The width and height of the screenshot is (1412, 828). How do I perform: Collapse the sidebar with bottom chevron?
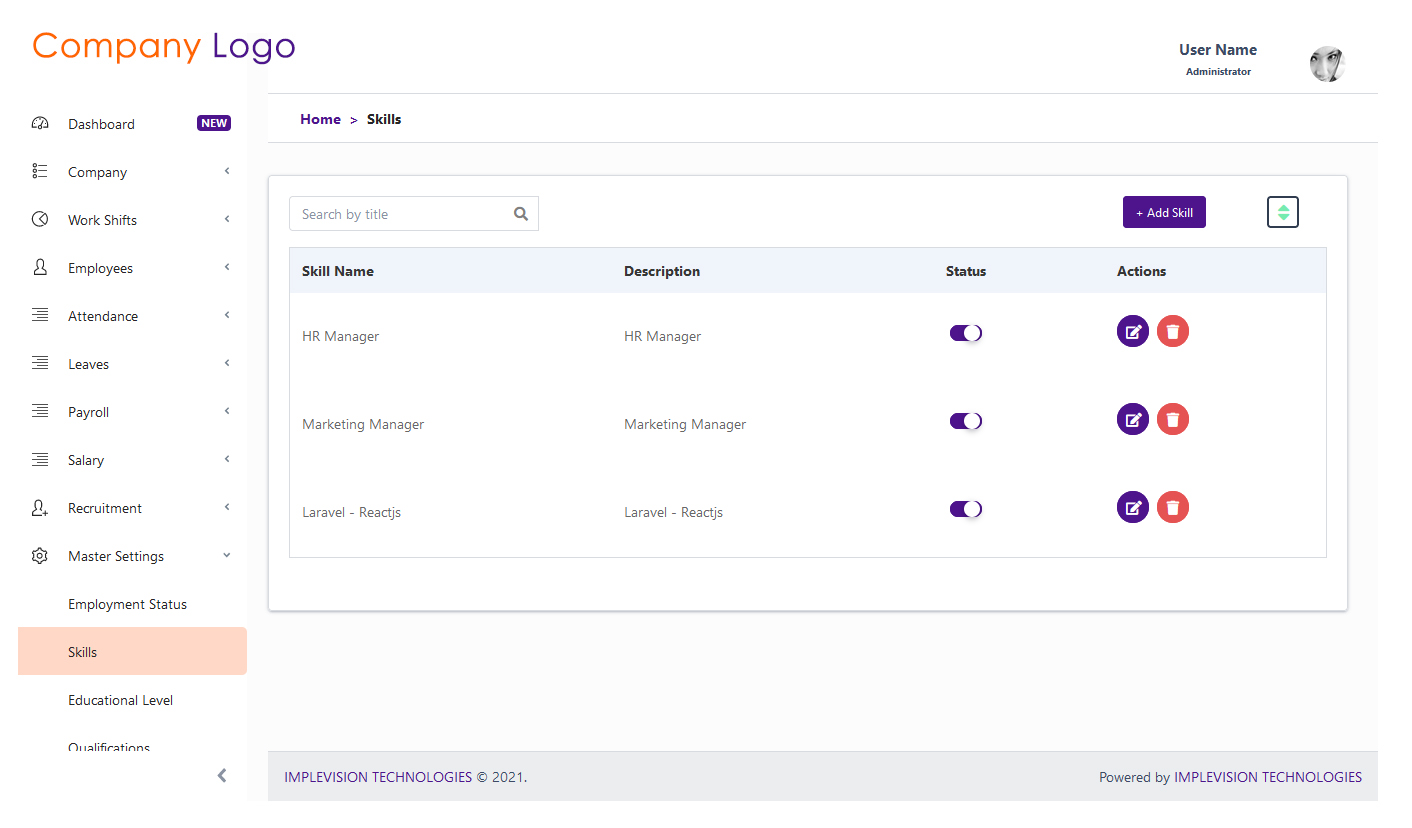[222, 776]
